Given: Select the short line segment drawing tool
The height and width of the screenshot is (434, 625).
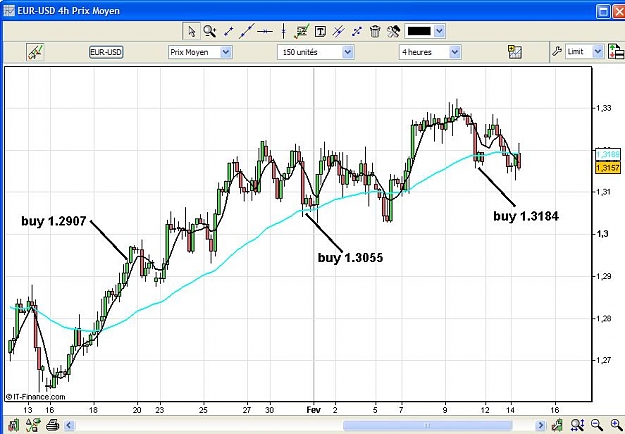Looking at the screenshot, I should pyautogui.click(x=228, y=31).
